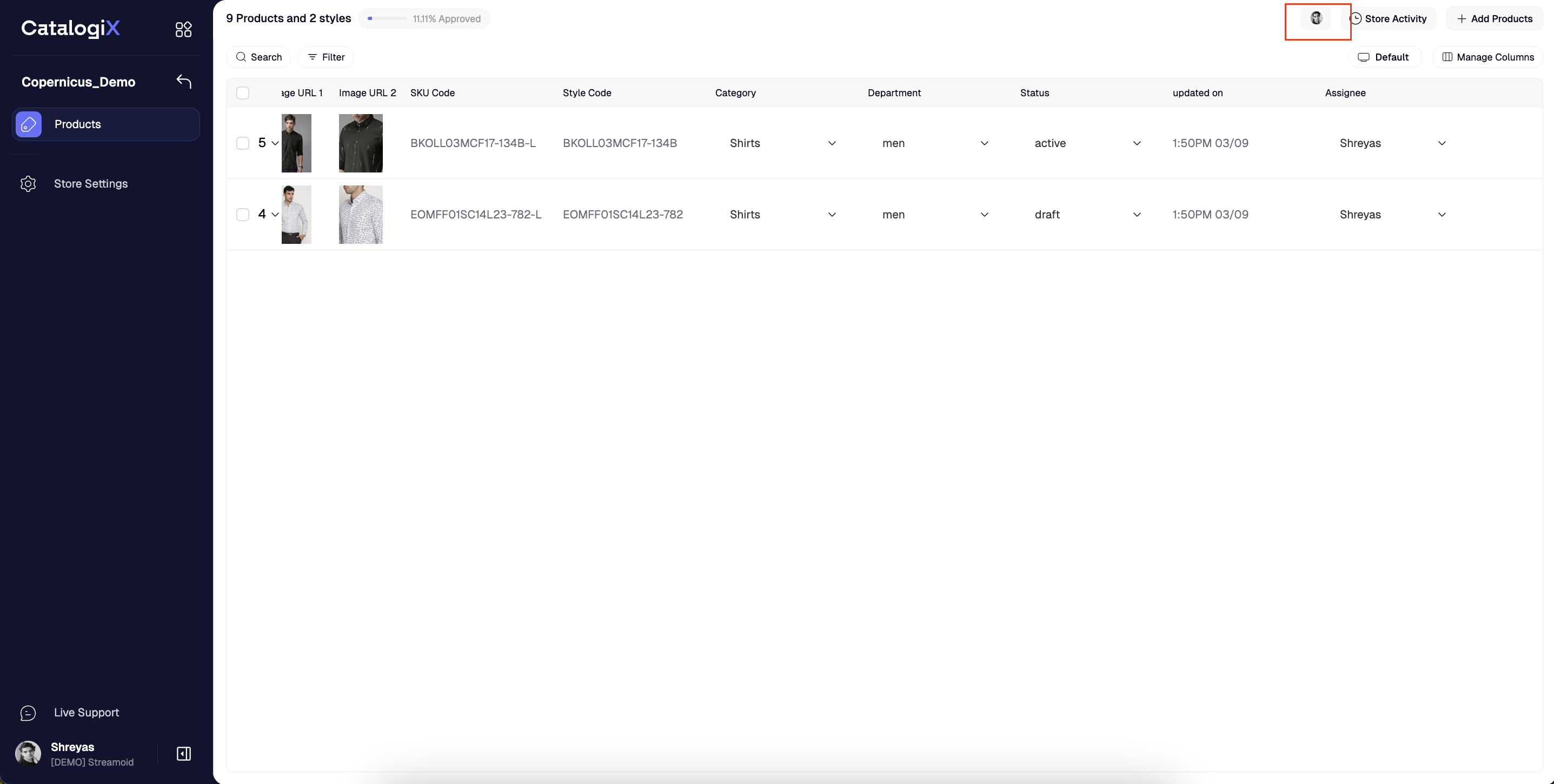Open the Live Support chat icon
Screen dimensions: 1554x784
click(x=28, y=713)
